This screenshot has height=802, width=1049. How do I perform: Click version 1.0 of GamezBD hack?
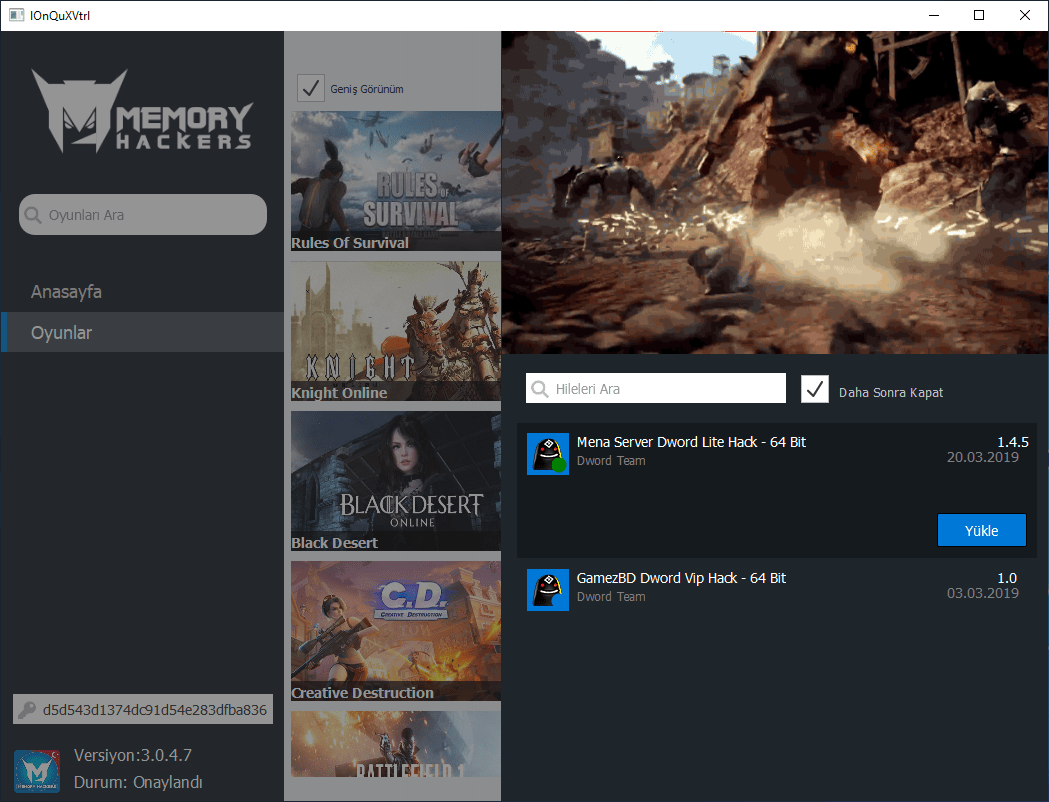coord(1007,578)
